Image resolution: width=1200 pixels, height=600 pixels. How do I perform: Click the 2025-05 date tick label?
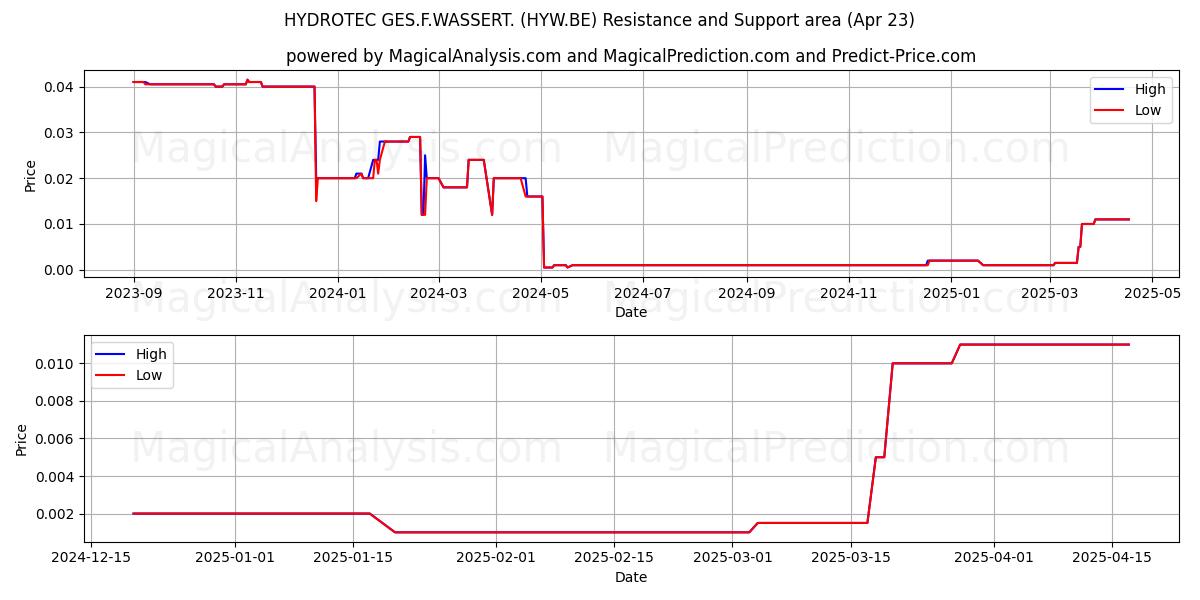point(1151,293)
